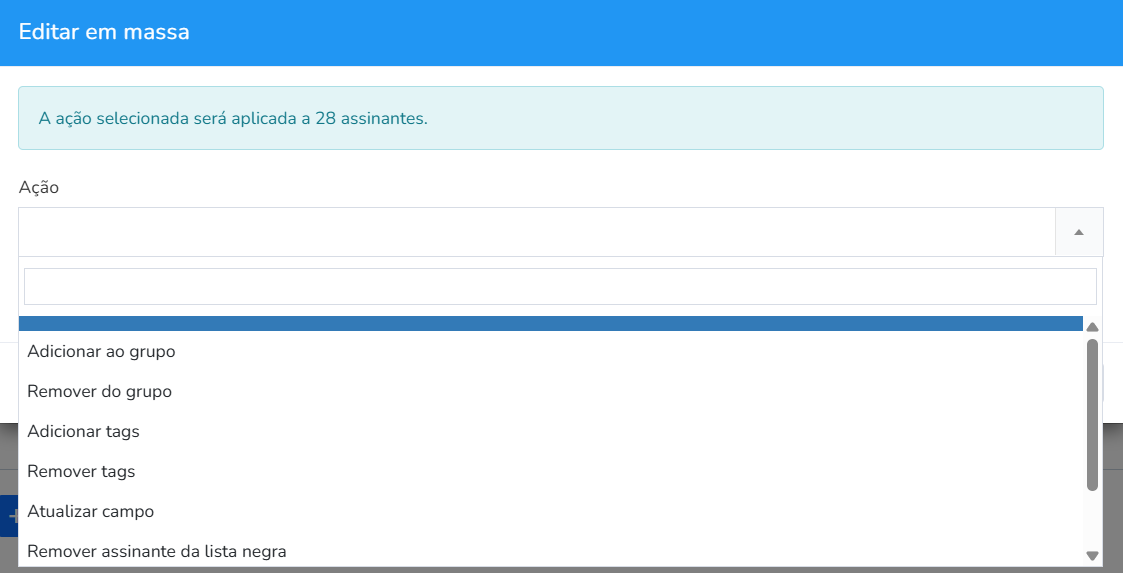Click the Editar em massa title
This screenshot has width=1123, height=573.
(x=104, y=32)
